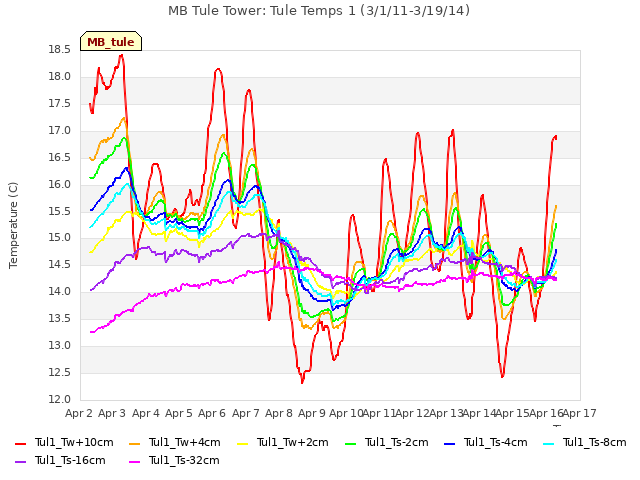Toggle the Tul1_Ts-32cm legend entry
The height and width of the screenshot is (480, 640).
(174, 460)
